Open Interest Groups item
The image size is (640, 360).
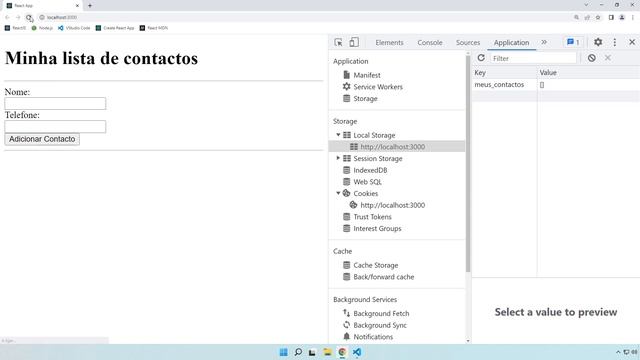[x=372, y=229]
